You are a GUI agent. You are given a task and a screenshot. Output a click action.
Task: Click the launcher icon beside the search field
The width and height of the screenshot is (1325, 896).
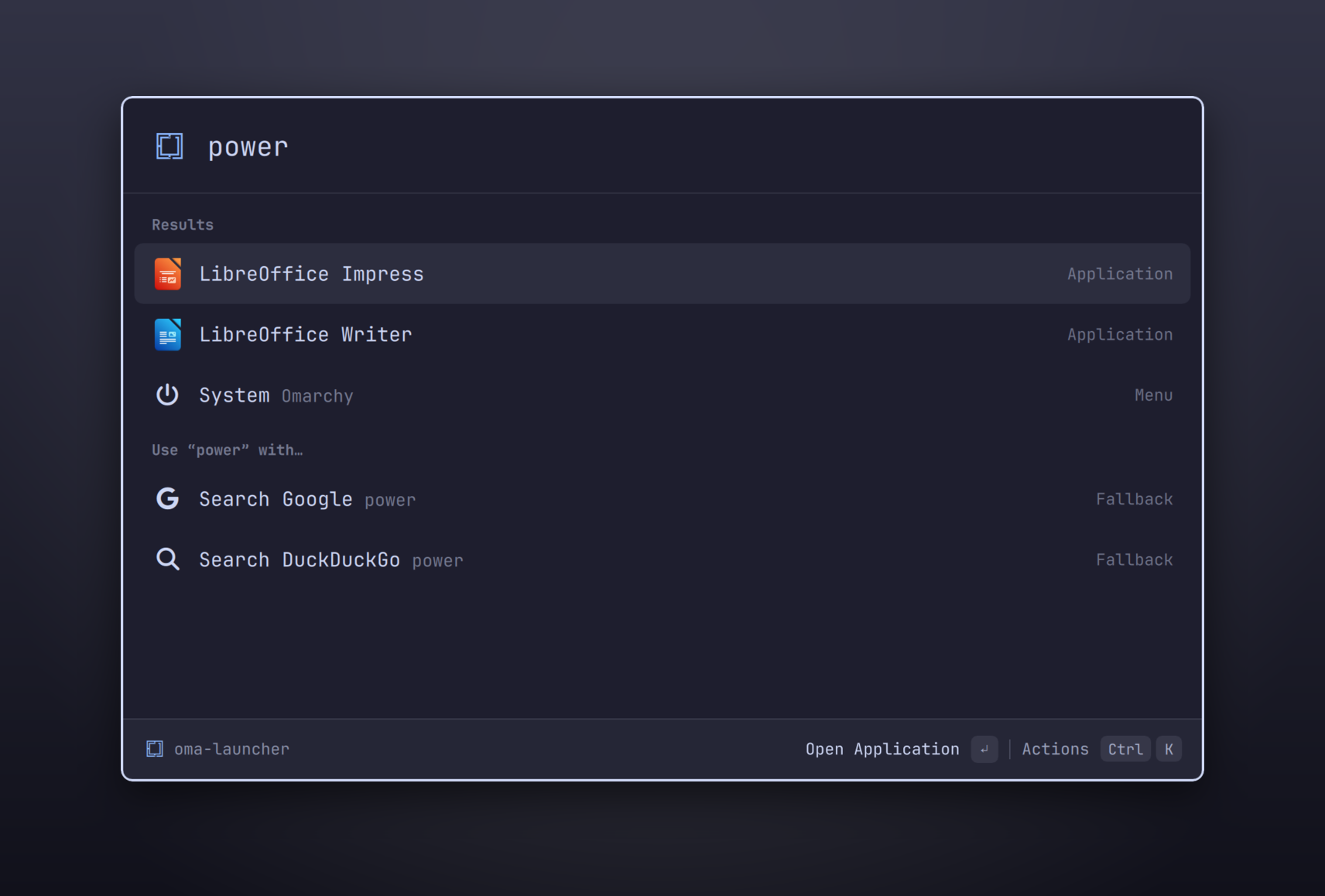[x=169, y=145]
